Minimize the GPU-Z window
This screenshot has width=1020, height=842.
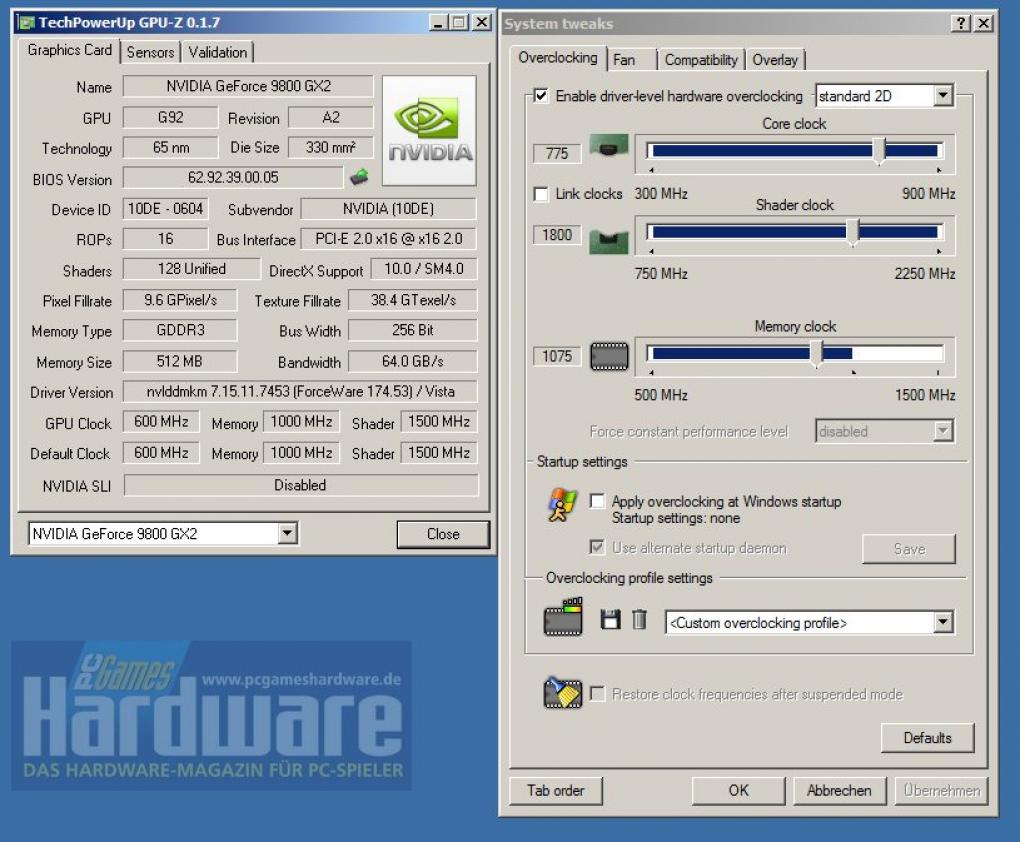click(438, 23)
